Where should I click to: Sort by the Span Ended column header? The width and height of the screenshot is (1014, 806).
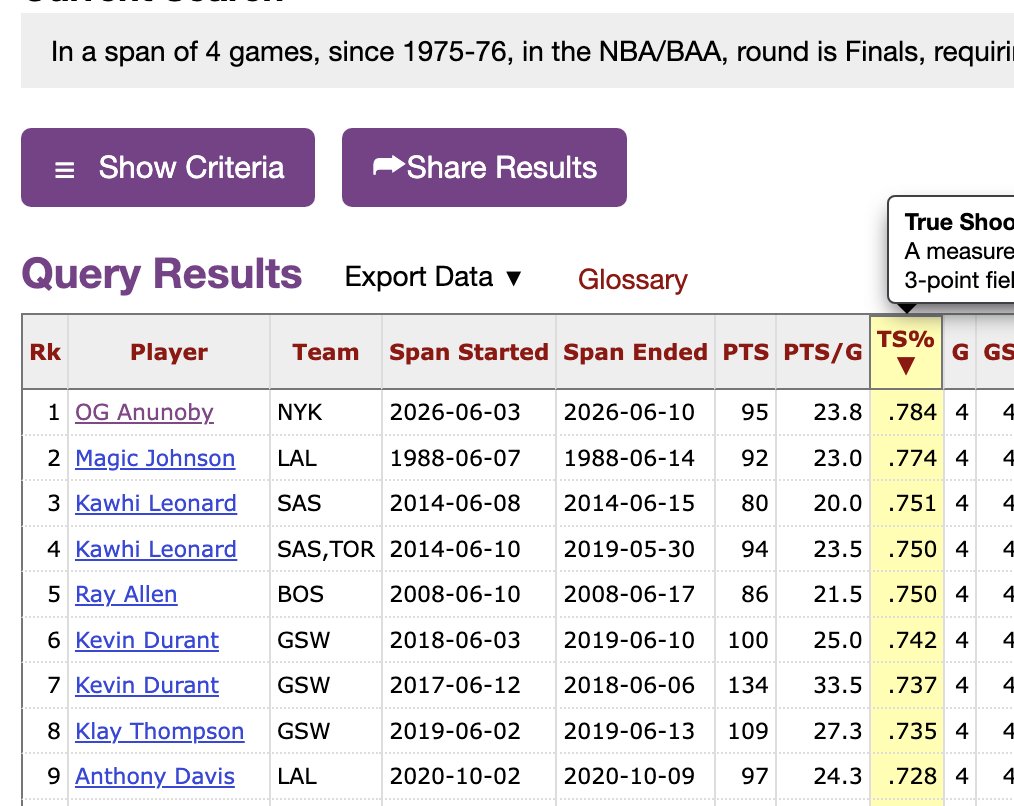click(635, 352)
